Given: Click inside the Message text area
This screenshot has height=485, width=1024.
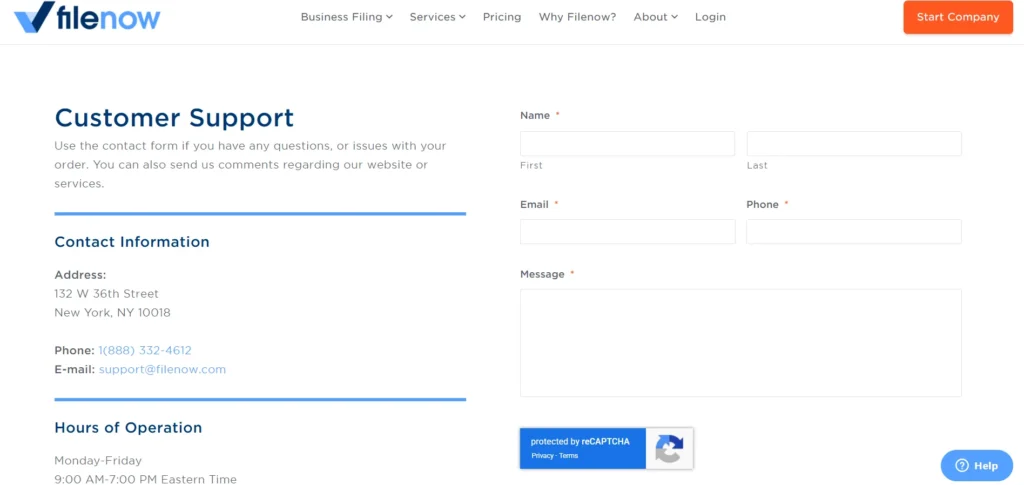Looking at the screenshot, I should 740,343.
